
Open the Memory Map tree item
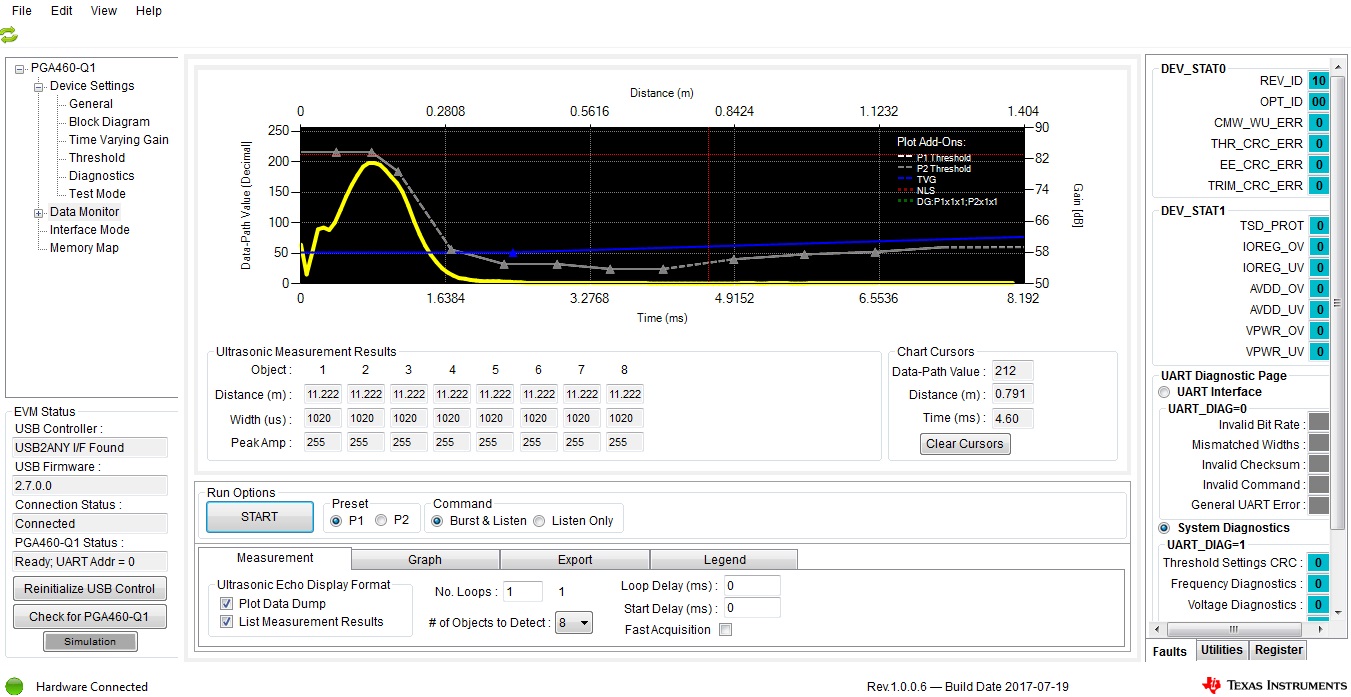point(84,248)
